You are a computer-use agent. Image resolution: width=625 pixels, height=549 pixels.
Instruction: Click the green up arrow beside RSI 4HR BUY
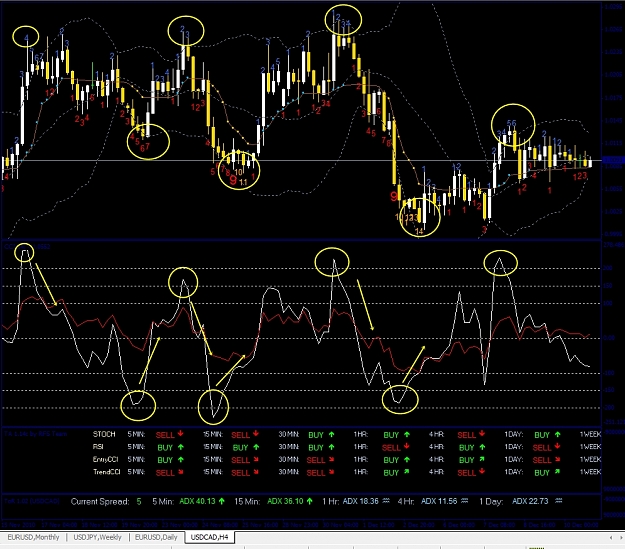482,447
